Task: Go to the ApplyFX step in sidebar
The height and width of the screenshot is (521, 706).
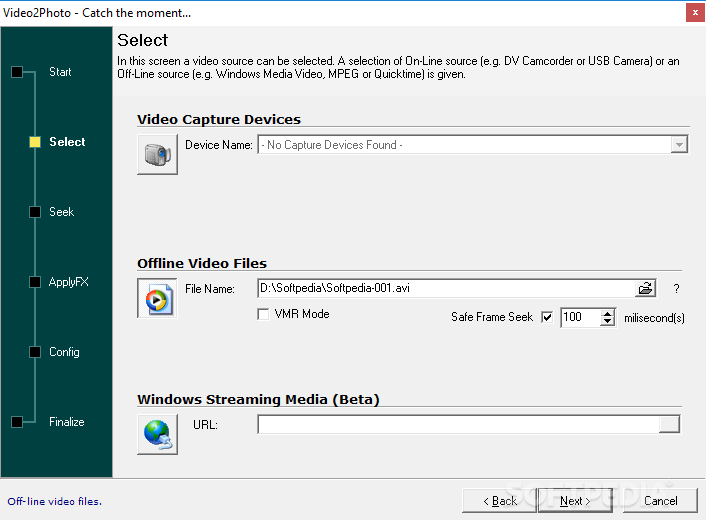Action: pyautogui.click(x=68, y=282)
